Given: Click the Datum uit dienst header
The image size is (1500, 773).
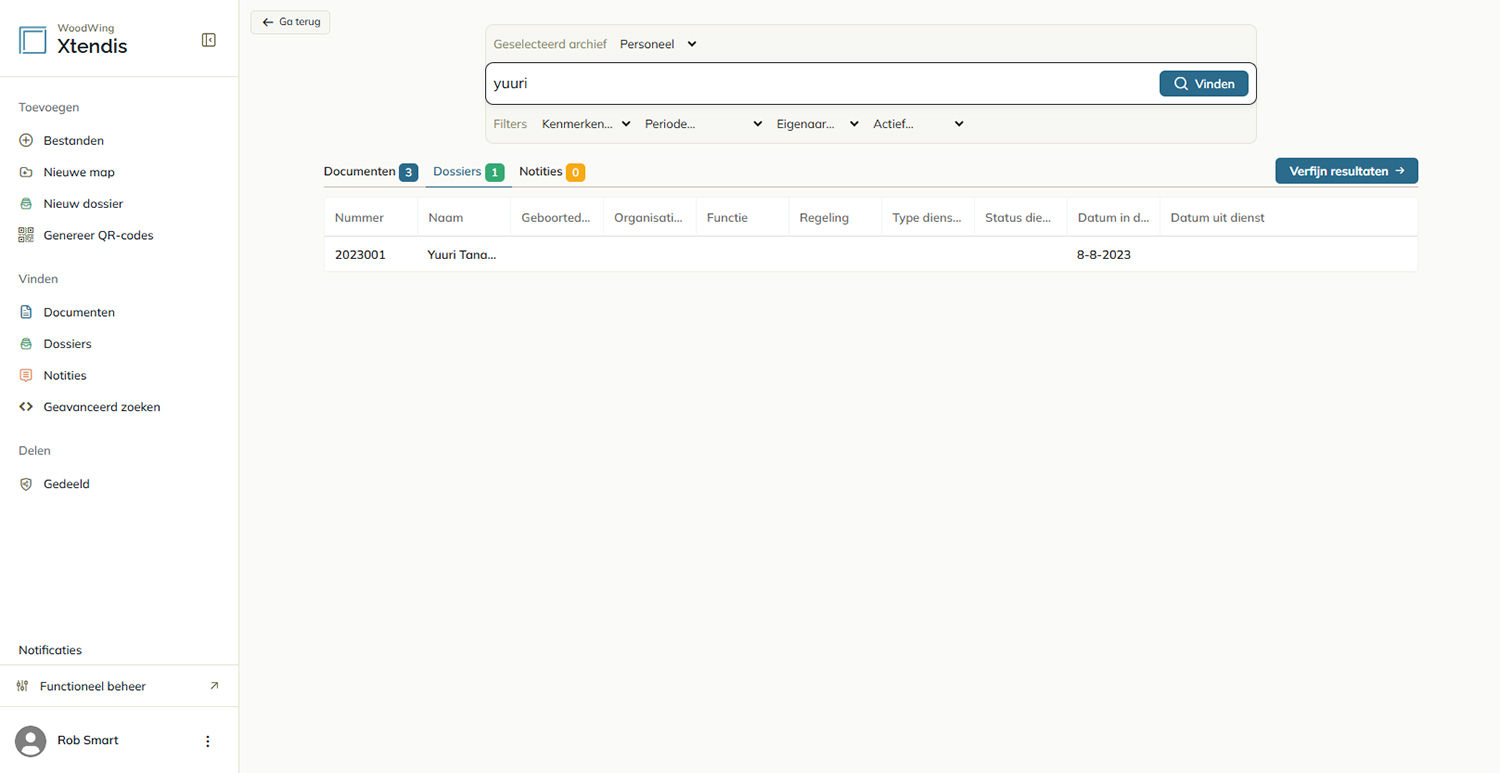Looking at the screenshot, I should [x=1288, y=217].
